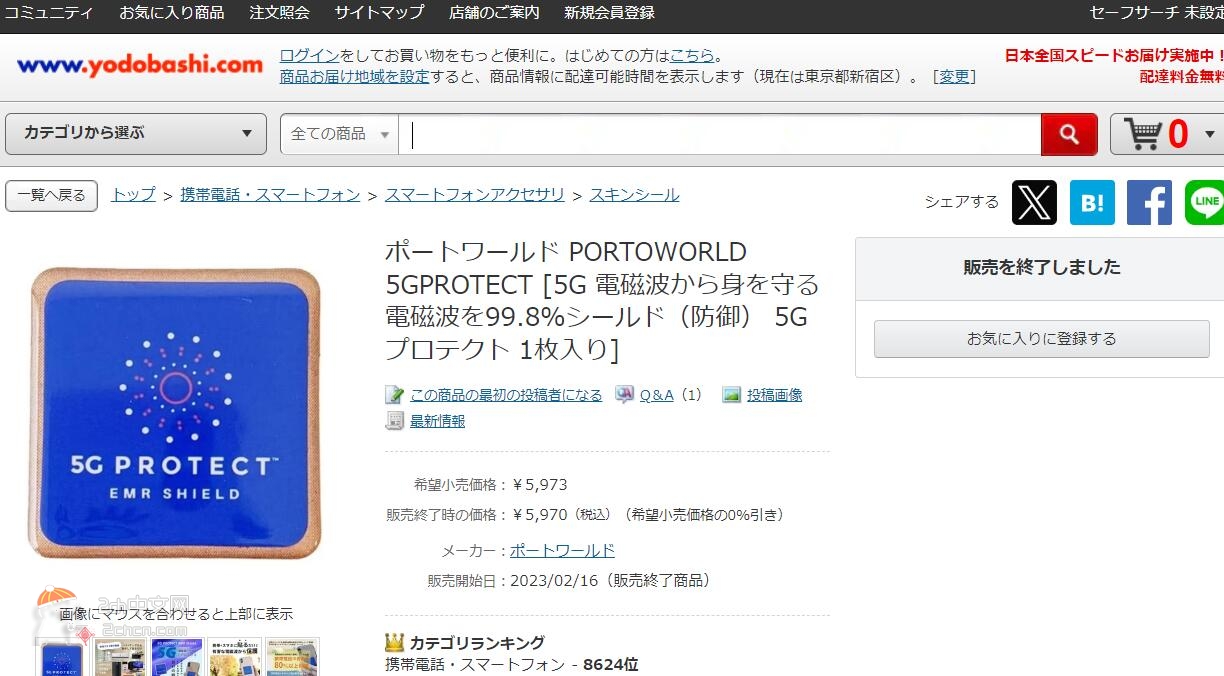The height and width of the screenshot is (676, 1224).
Task: Open お気に入り商品 in top menu
Action: click(172, 13)
